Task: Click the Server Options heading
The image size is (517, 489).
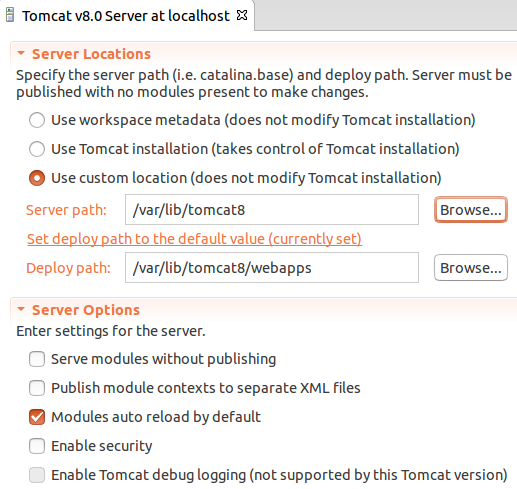Action: pos(86,310)
